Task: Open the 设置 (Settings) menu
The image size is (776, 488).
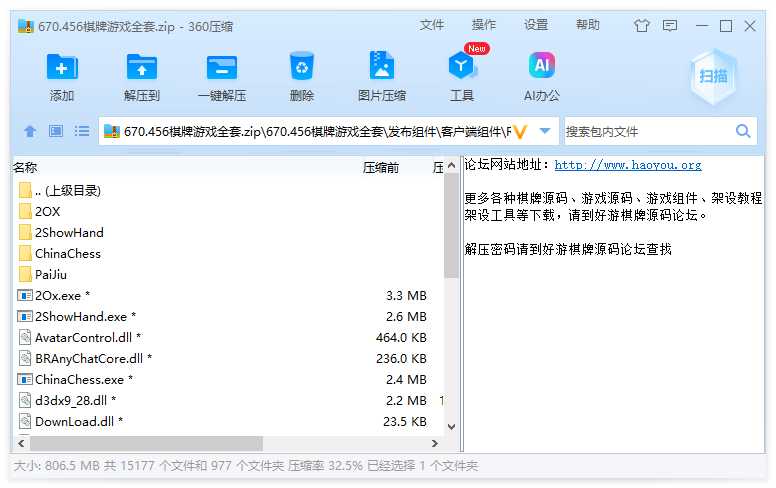Action: 536,25
